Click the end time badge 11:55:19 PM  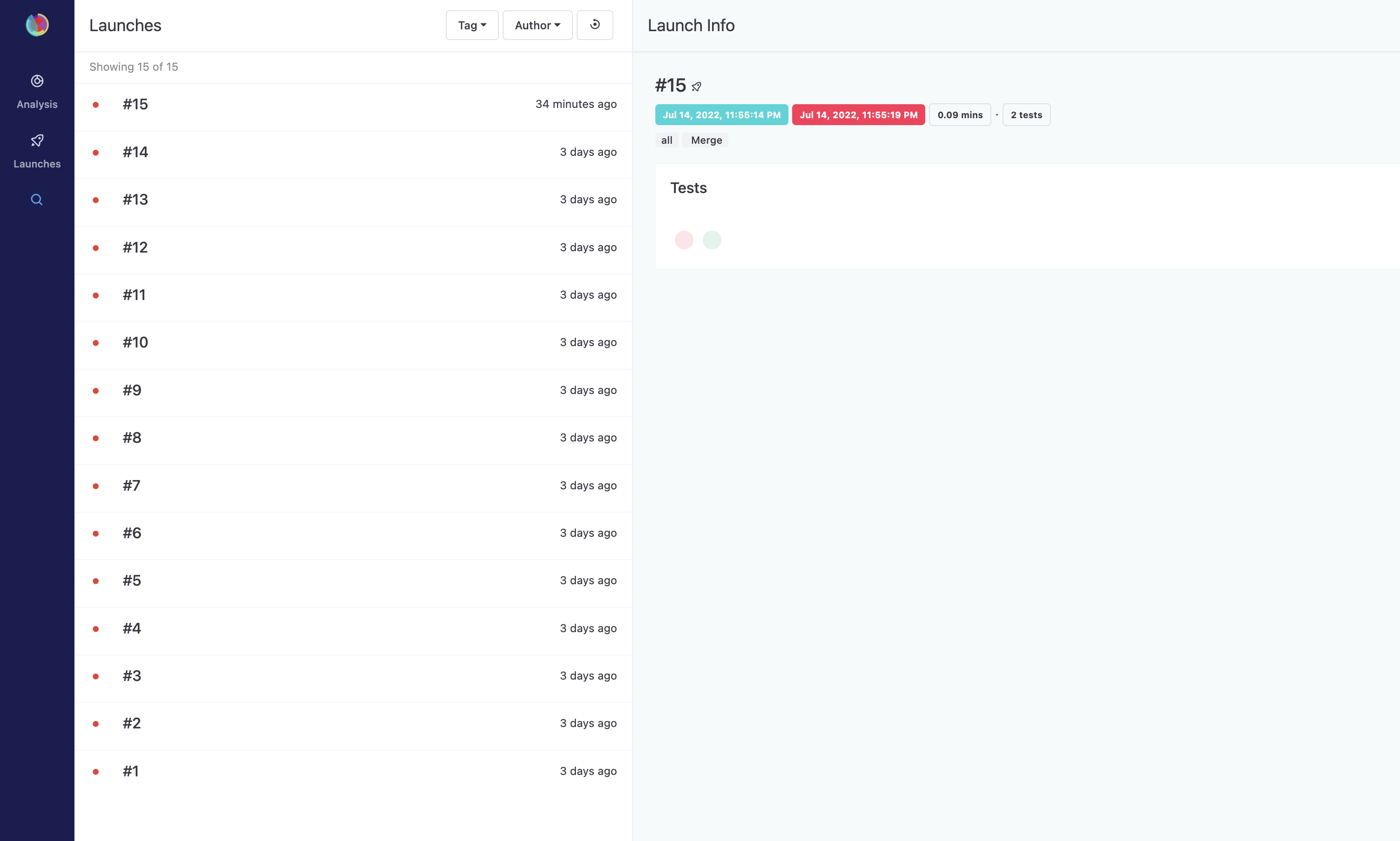(x=859, y=114)
